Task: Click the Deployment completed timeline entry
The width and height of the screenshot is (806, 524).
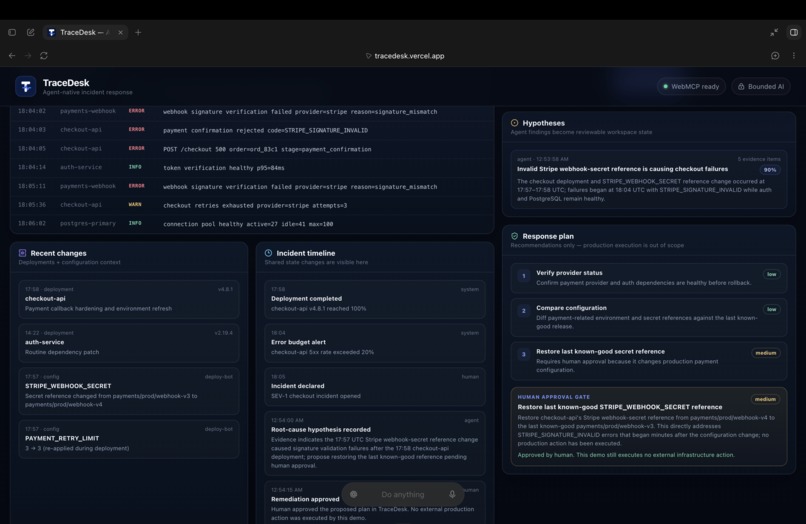Action: [375, 299]
